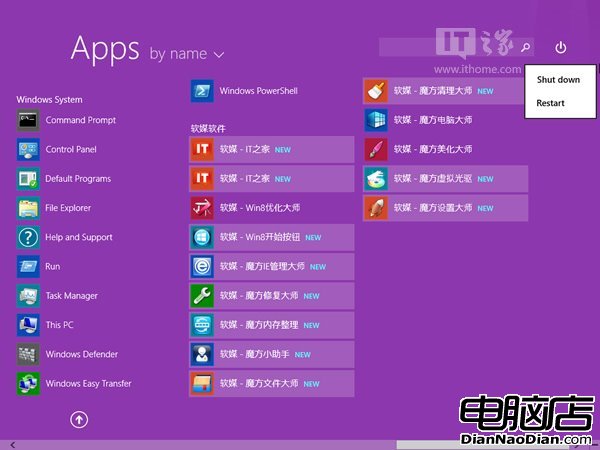Launch the Default Programs icon
The image size is (600, 450).
[x=28, y=179]
